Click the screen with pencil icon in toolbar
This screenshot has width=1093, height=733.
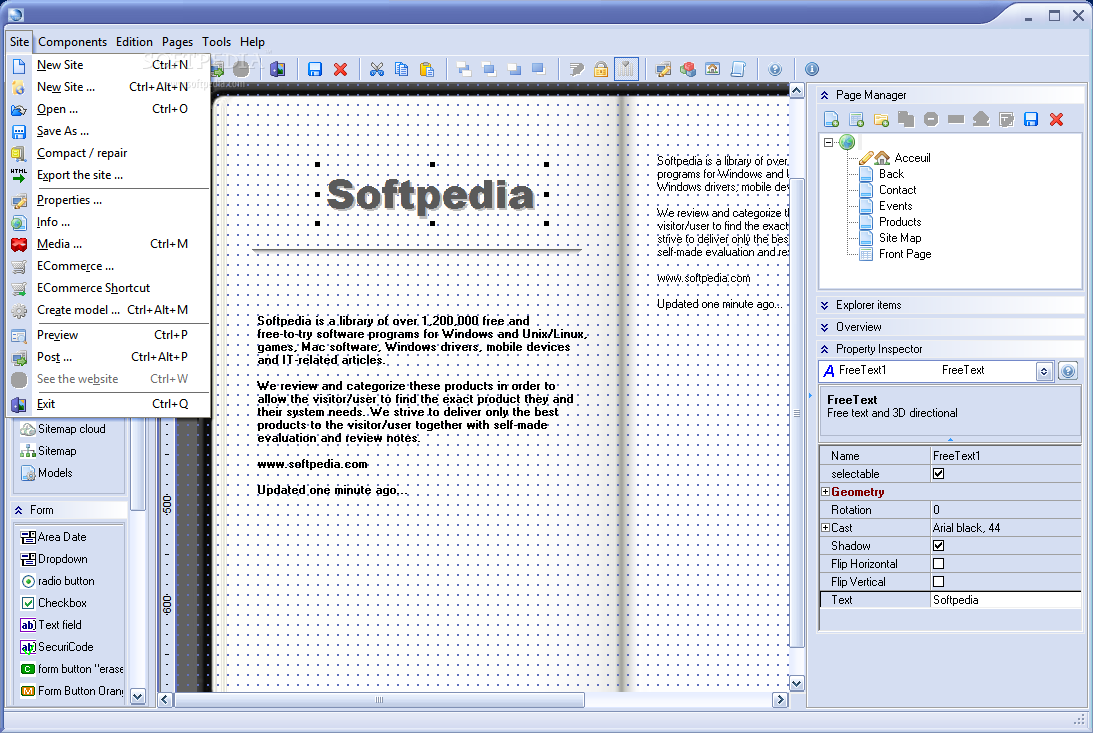pos(663,69)
